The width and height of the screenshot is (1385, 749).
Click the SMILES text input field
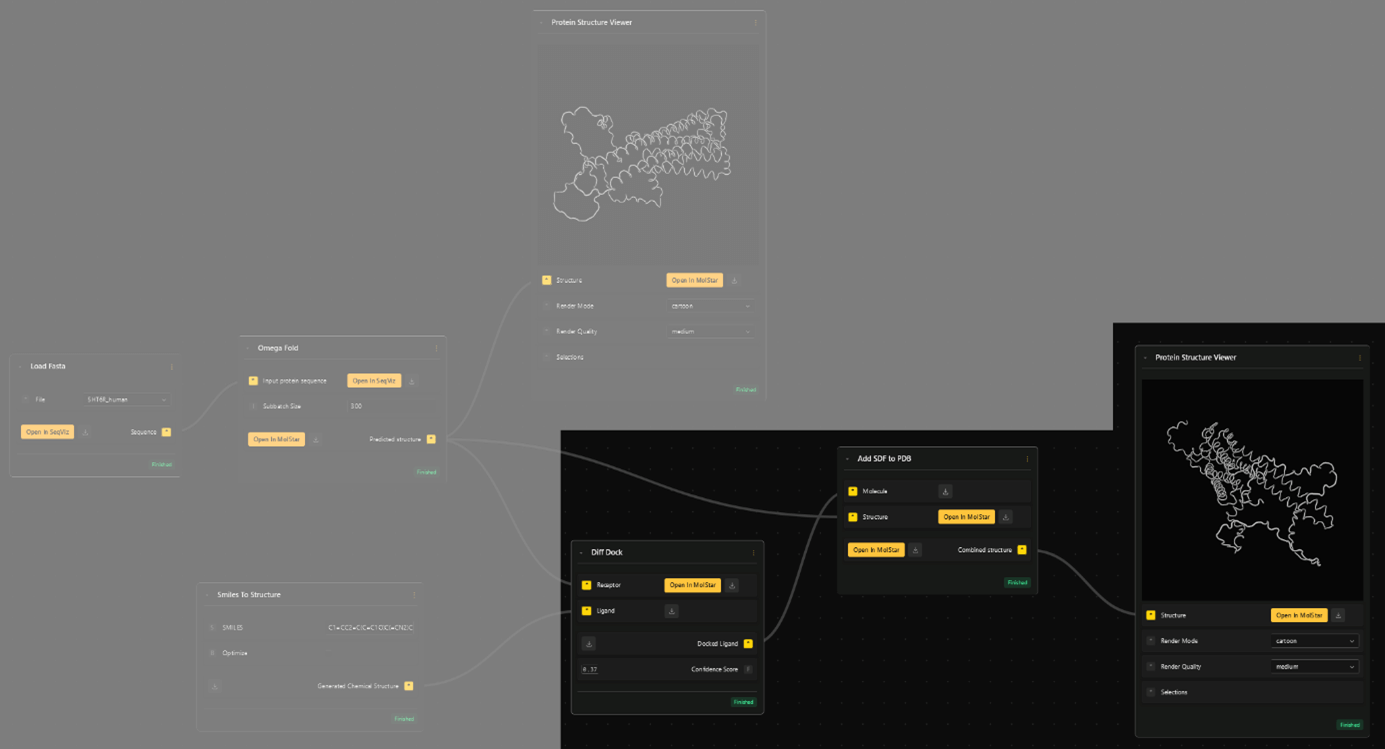tap(370, 628)
